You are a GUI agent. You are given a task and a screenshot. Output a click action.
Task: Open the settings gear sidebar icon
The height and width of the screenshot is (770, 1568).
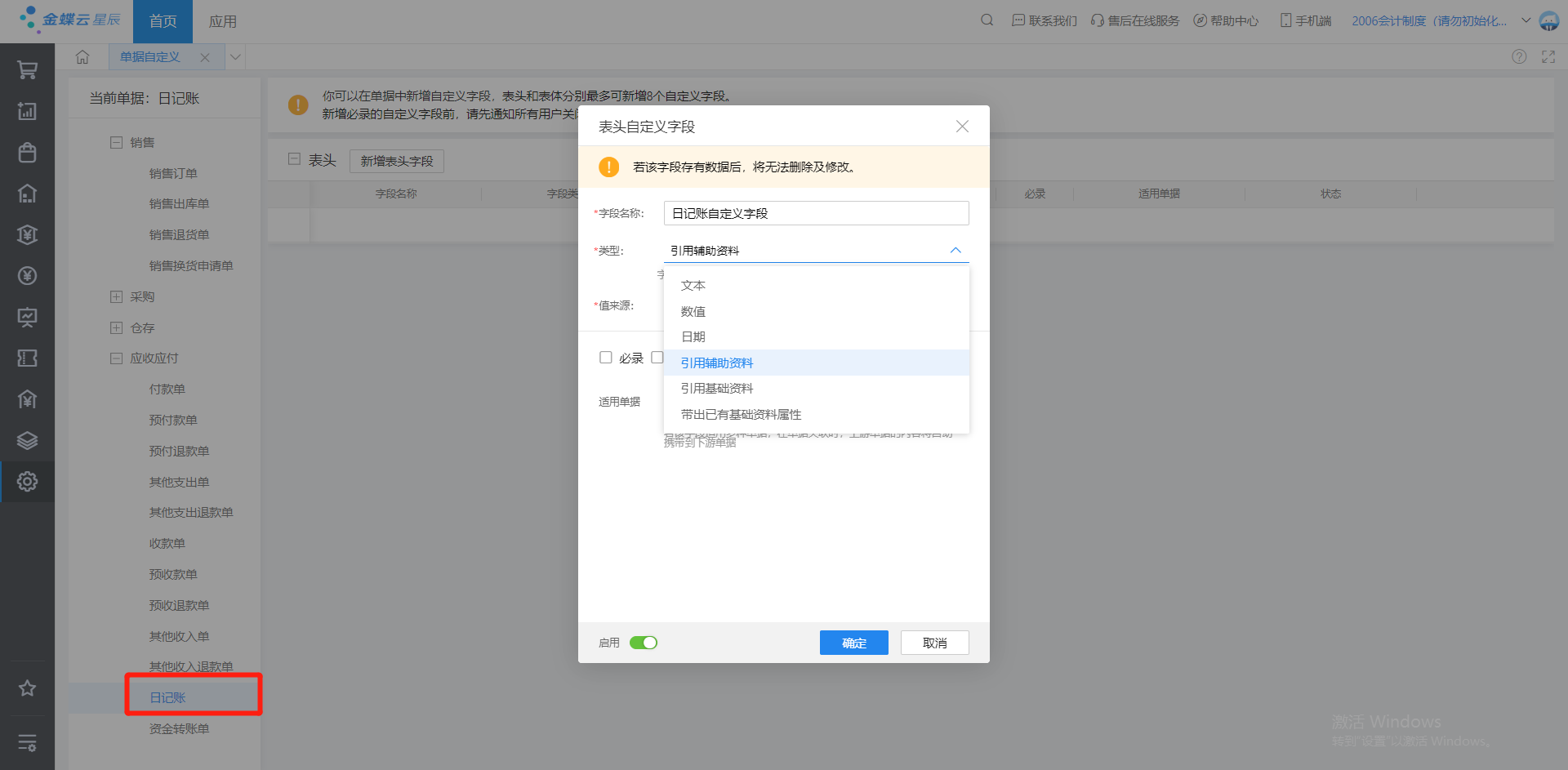click(x=27, y=482)
